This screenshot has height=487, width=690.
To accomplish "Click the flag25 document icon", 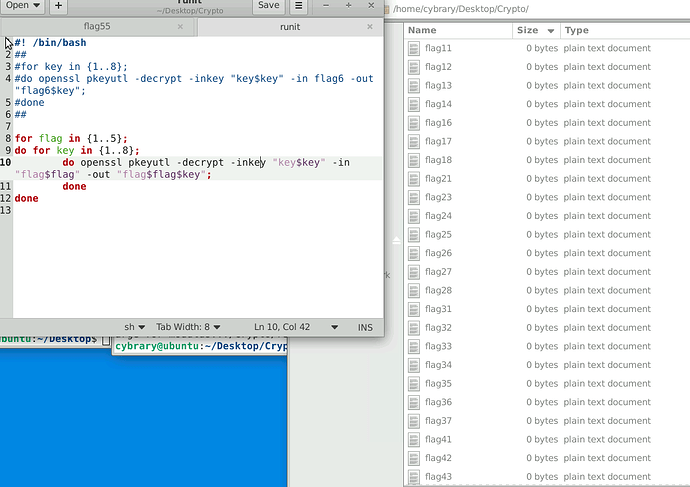I will pos(414,235).
